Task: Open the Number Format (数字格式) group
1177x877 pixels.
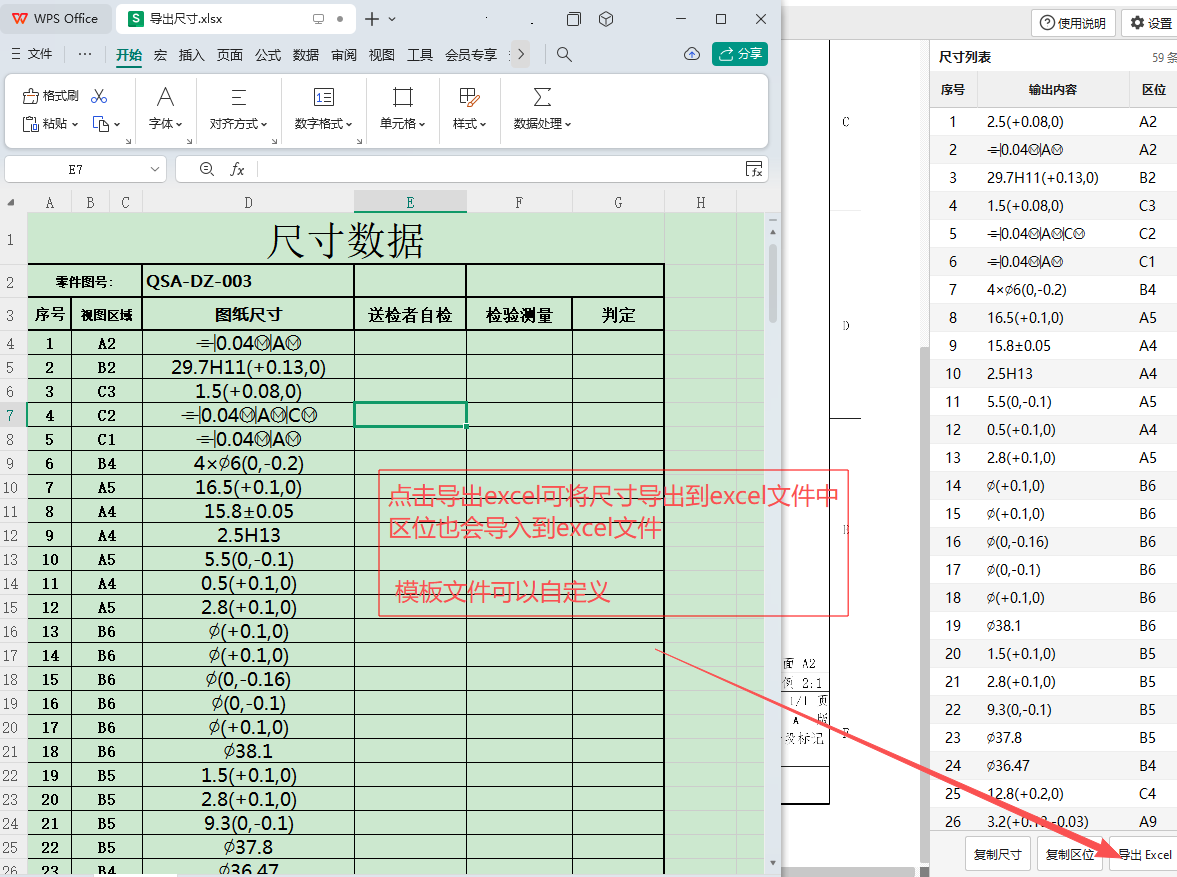Action: coord(324,108)
